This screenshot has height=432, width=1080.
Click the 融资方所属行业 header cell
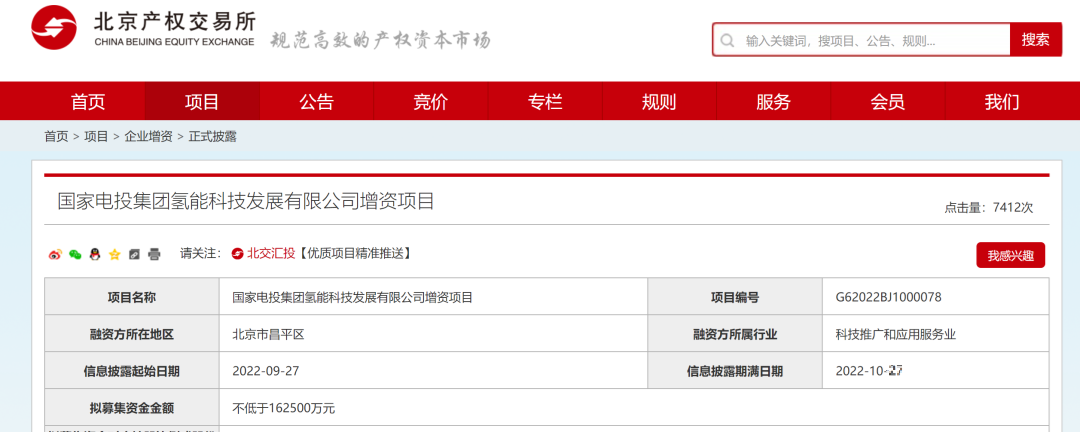point(735,334)
